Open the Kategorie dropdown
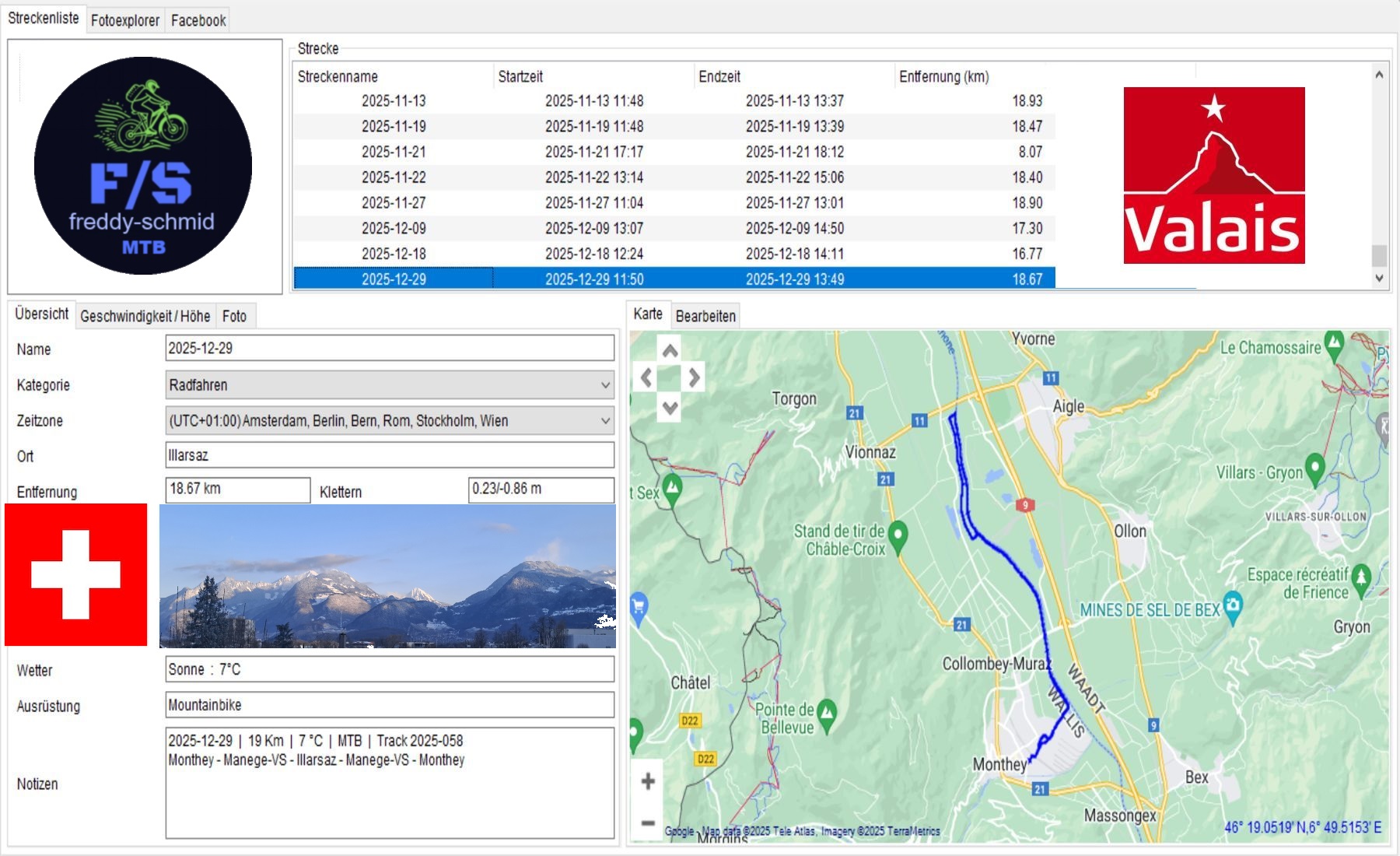This screenshot has width=1400, height=856. click(x=605, y=385)
